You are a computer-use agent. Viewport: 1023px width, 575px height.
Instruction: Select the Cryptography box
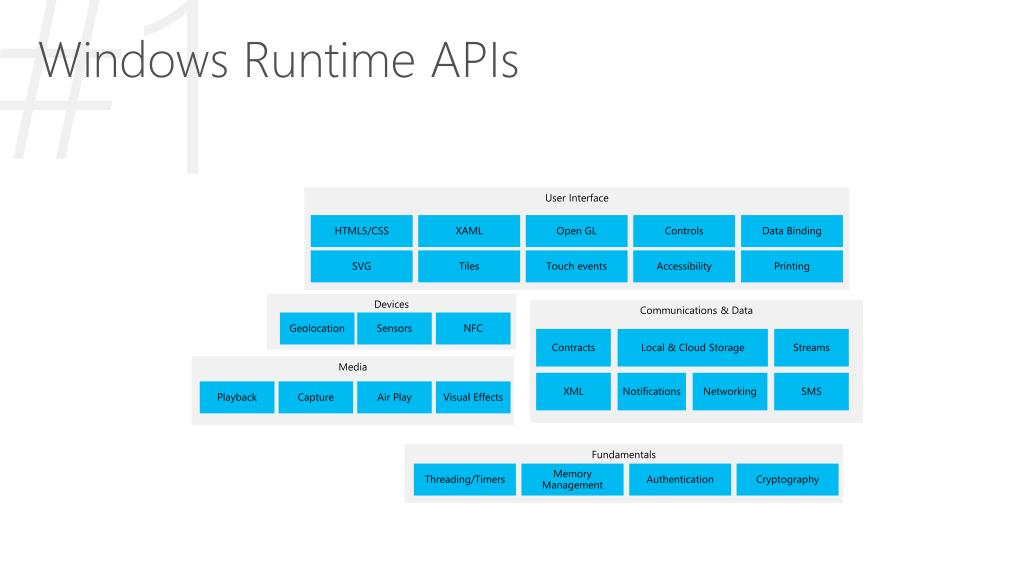click(x=787, y=480)
